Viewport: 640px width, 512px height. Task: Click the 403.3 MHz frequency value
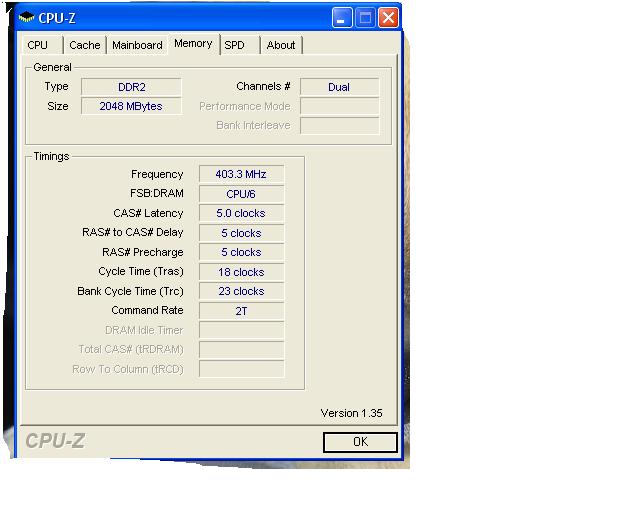point(241,174)
